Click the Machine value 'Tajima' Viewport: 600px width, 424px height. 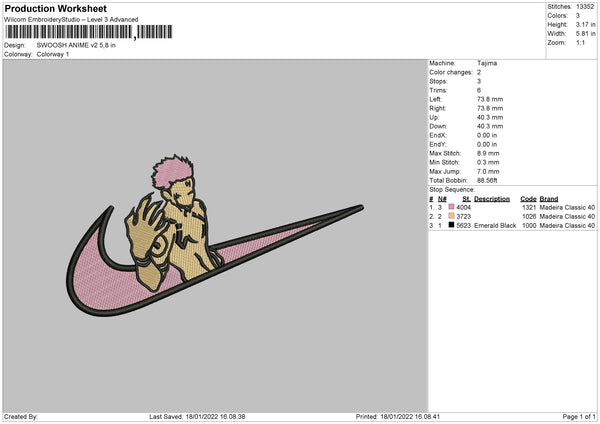click(x=487, y=63)
